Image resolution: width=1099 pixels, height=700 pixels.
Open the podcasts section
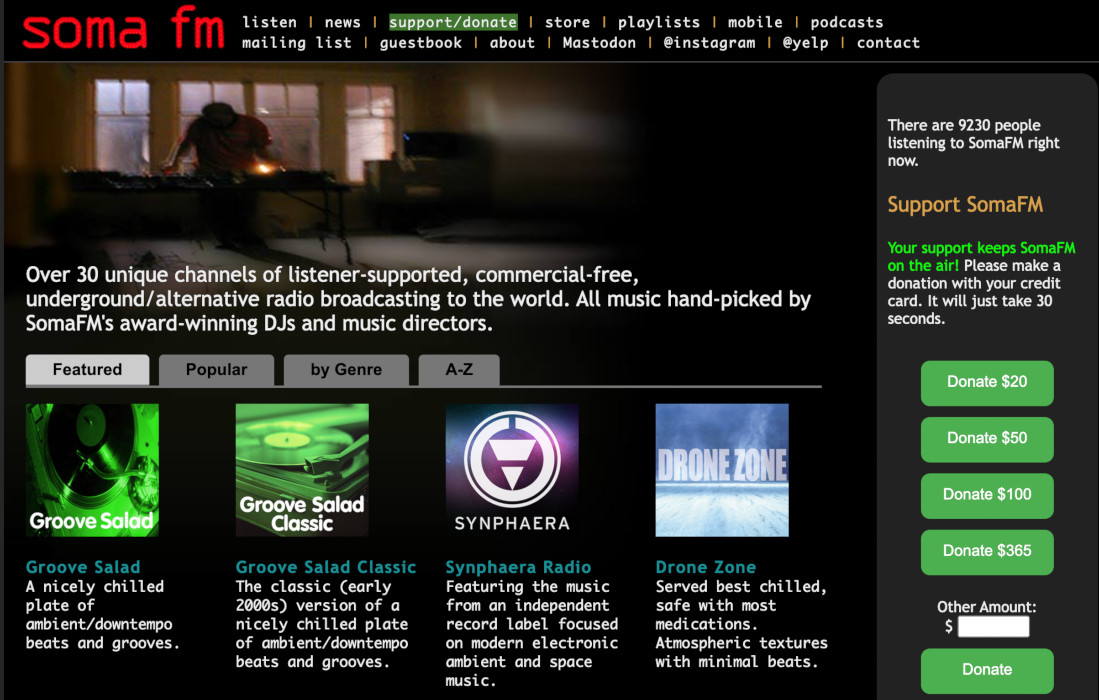coord(847,21)
